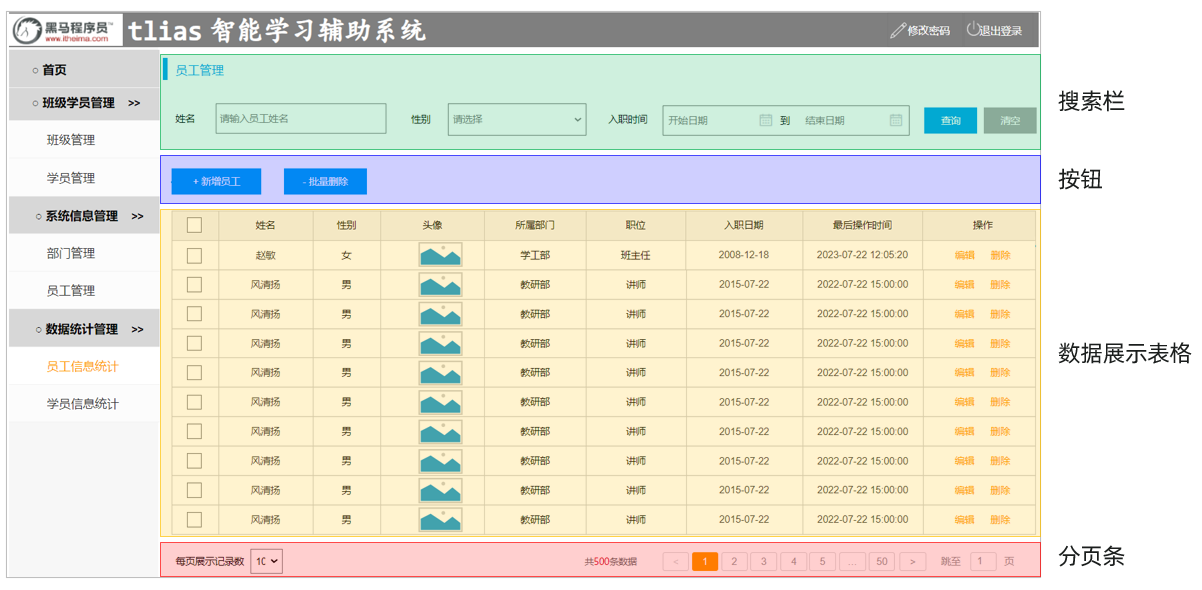Go to the previous page arrow
Screen dimensions: 1202x590
(x=676, y=562)
